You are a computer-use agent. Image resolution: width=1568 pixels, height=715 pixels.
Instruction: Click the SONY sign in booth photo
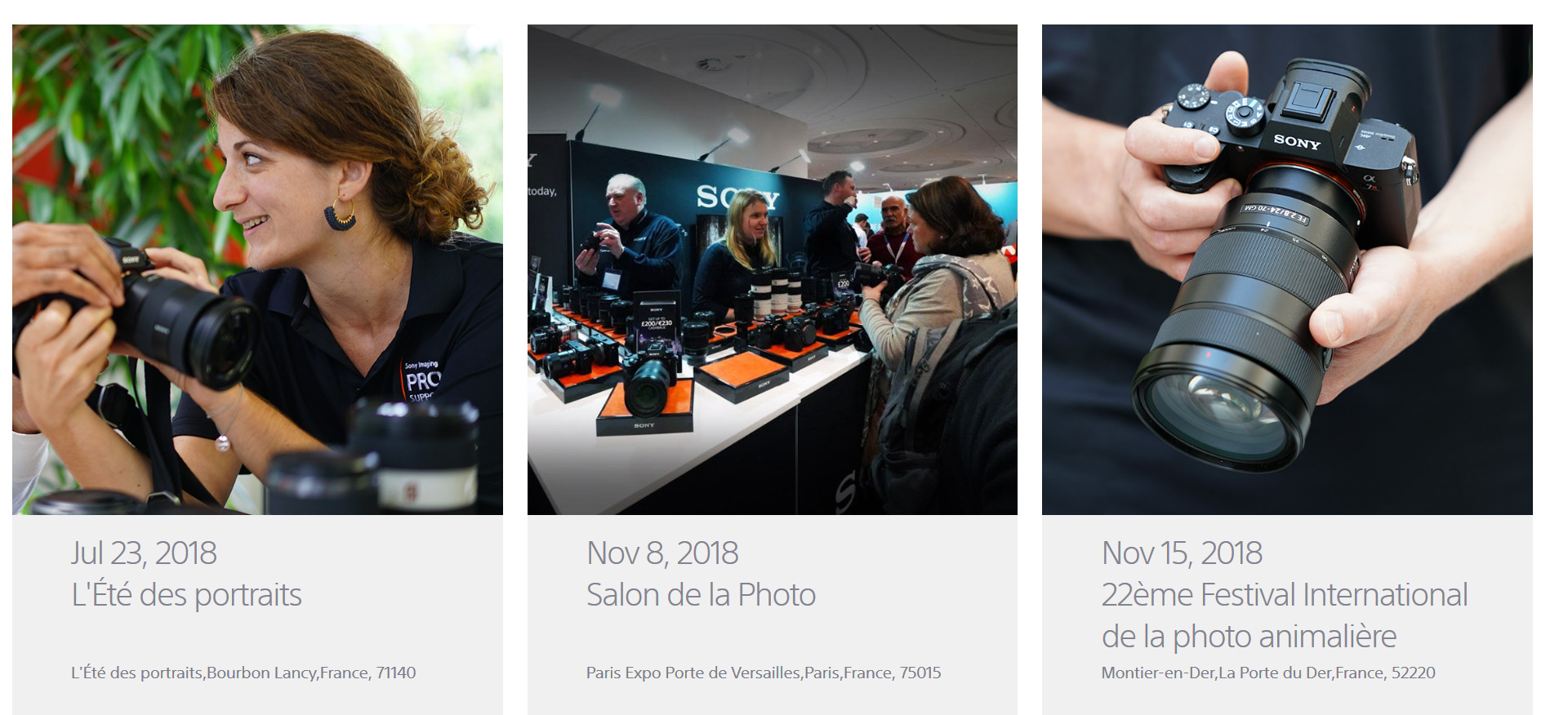tap(737, 198)
